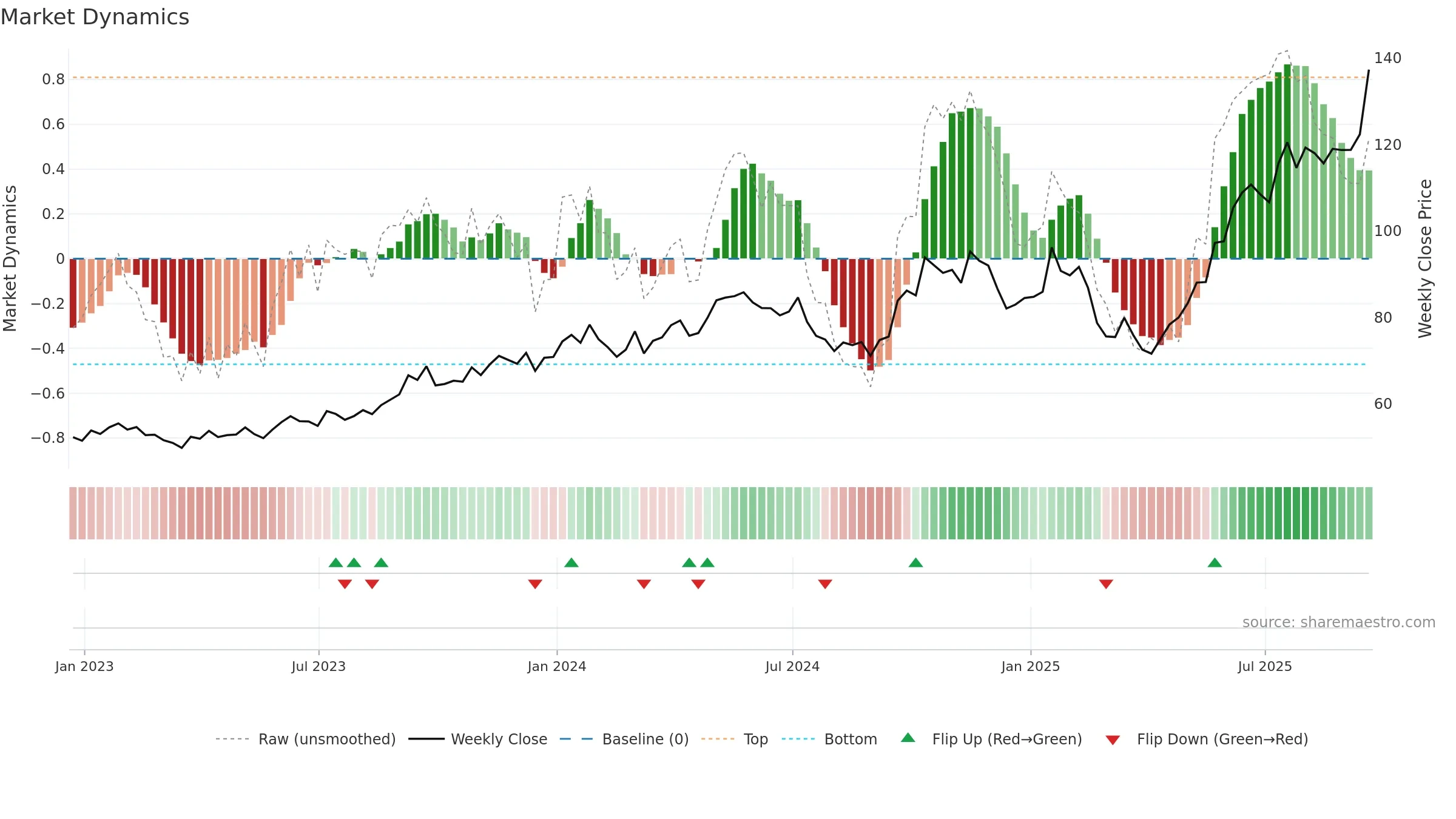Toggle the Bottom legend entry
Viewport: 1456px width, 819px height.
(829, 739)
